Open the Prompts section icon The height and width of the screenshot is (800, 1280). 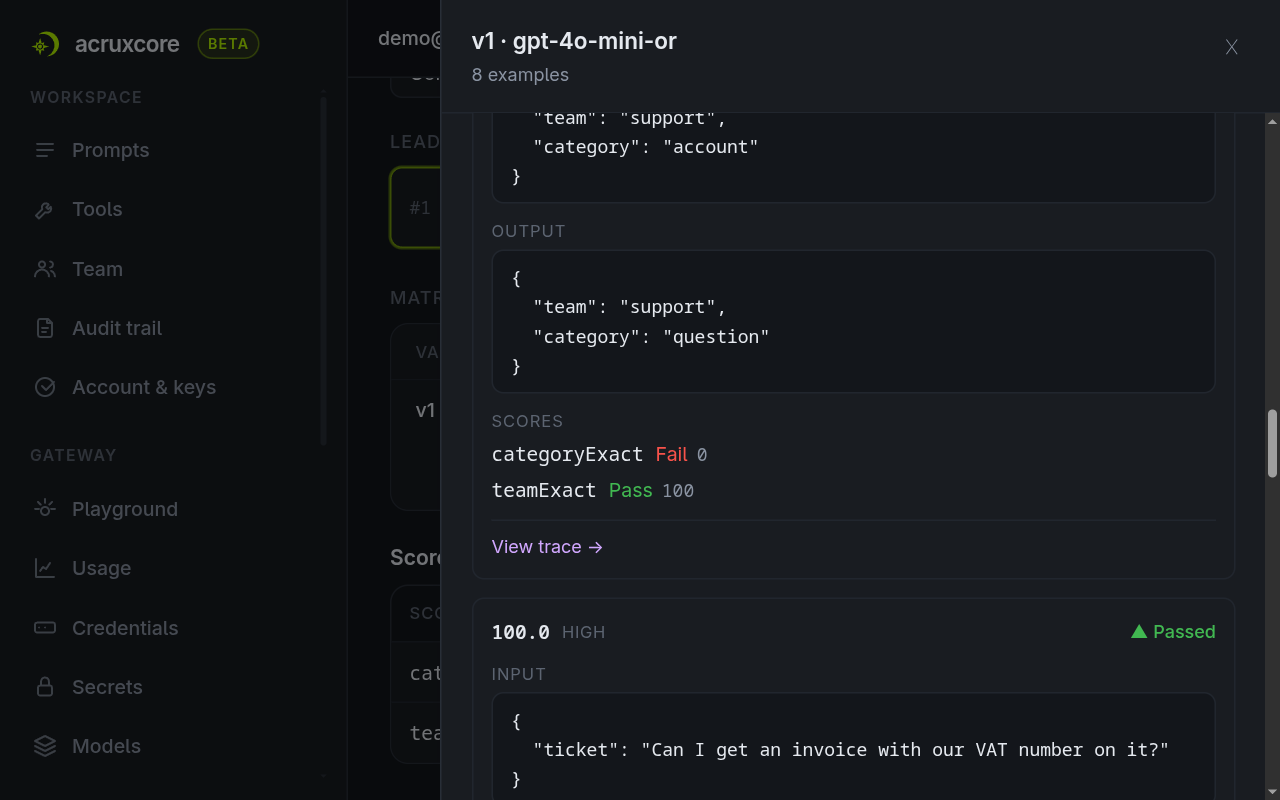pyautogui.click(x=45, y=150)
